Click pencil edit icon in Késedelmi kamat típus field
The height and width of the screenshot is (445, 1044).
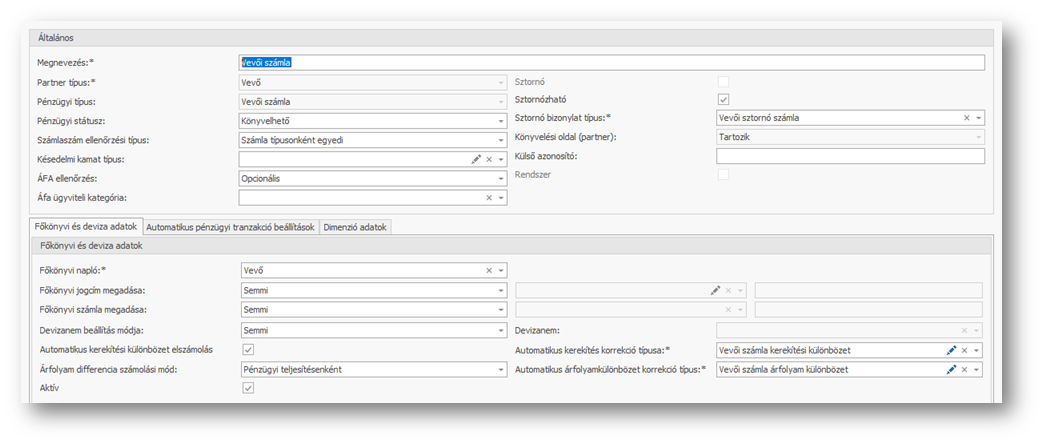[x=476, y=159]
